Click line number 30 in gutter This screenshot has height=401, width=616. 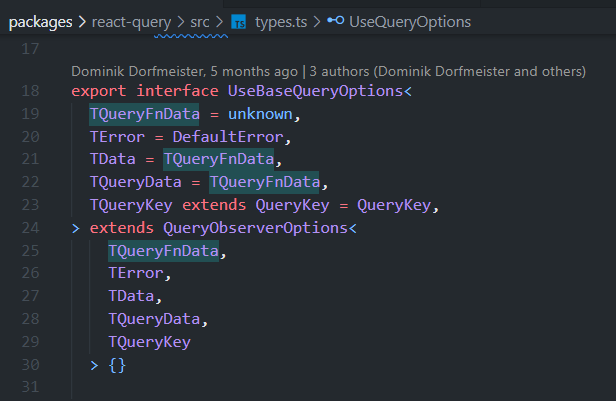click(30, 365)
